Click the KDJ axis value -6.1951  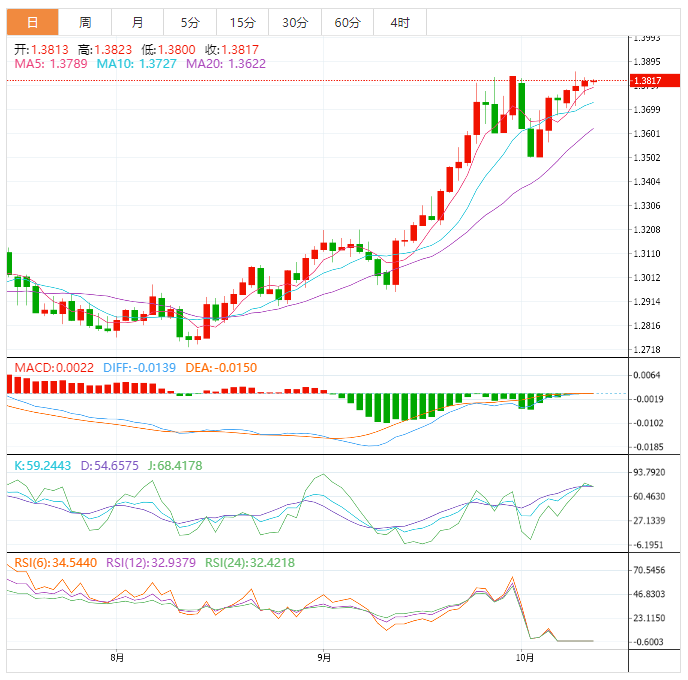coord(649,545)
